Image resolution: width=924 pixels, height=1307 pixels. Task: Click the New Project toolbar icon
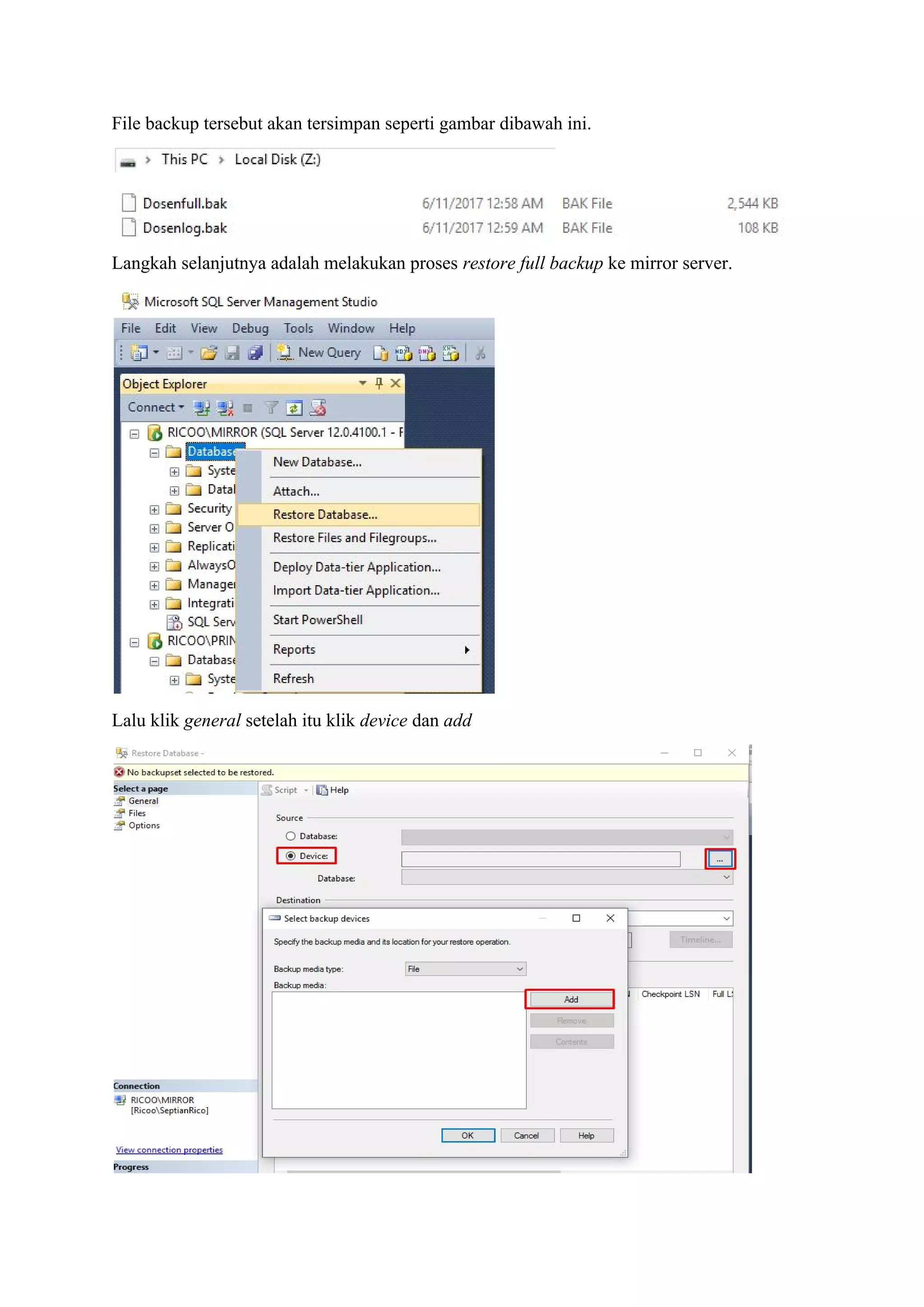[139, 353]
